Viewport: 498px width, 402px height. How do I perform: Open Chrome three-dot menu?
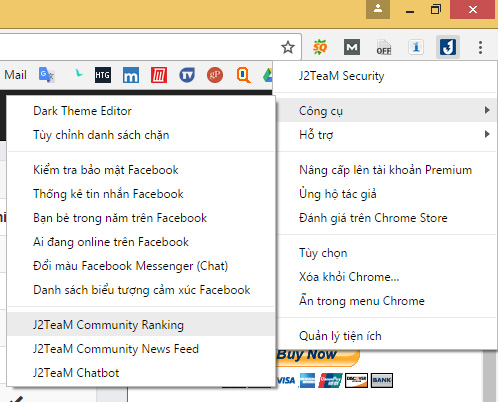pyautogui.click(x=480, y=47)
